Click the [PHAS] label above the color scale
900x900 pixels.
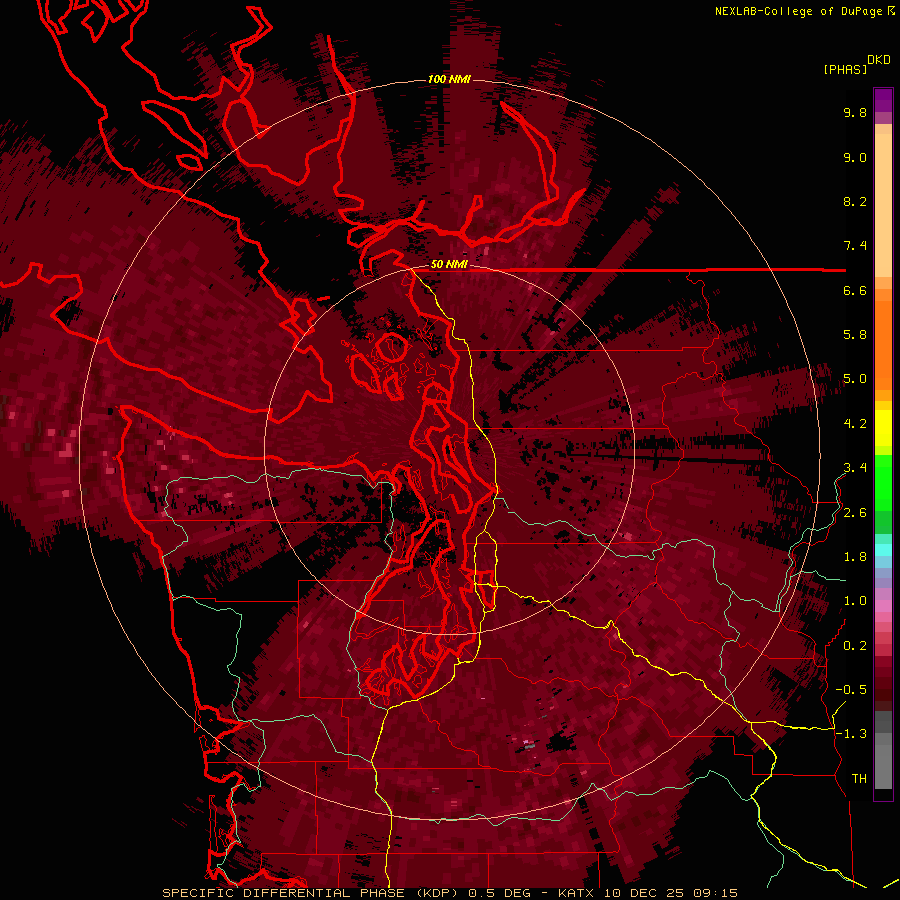845,69
